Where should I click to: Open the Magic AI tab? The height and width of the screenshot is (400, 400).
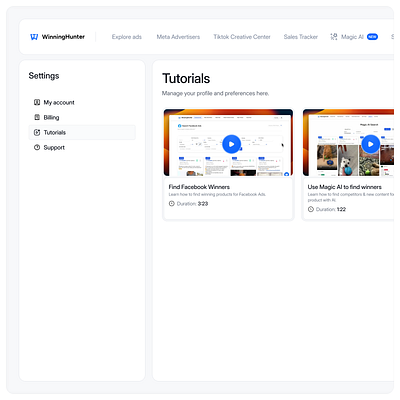(352, 37)
